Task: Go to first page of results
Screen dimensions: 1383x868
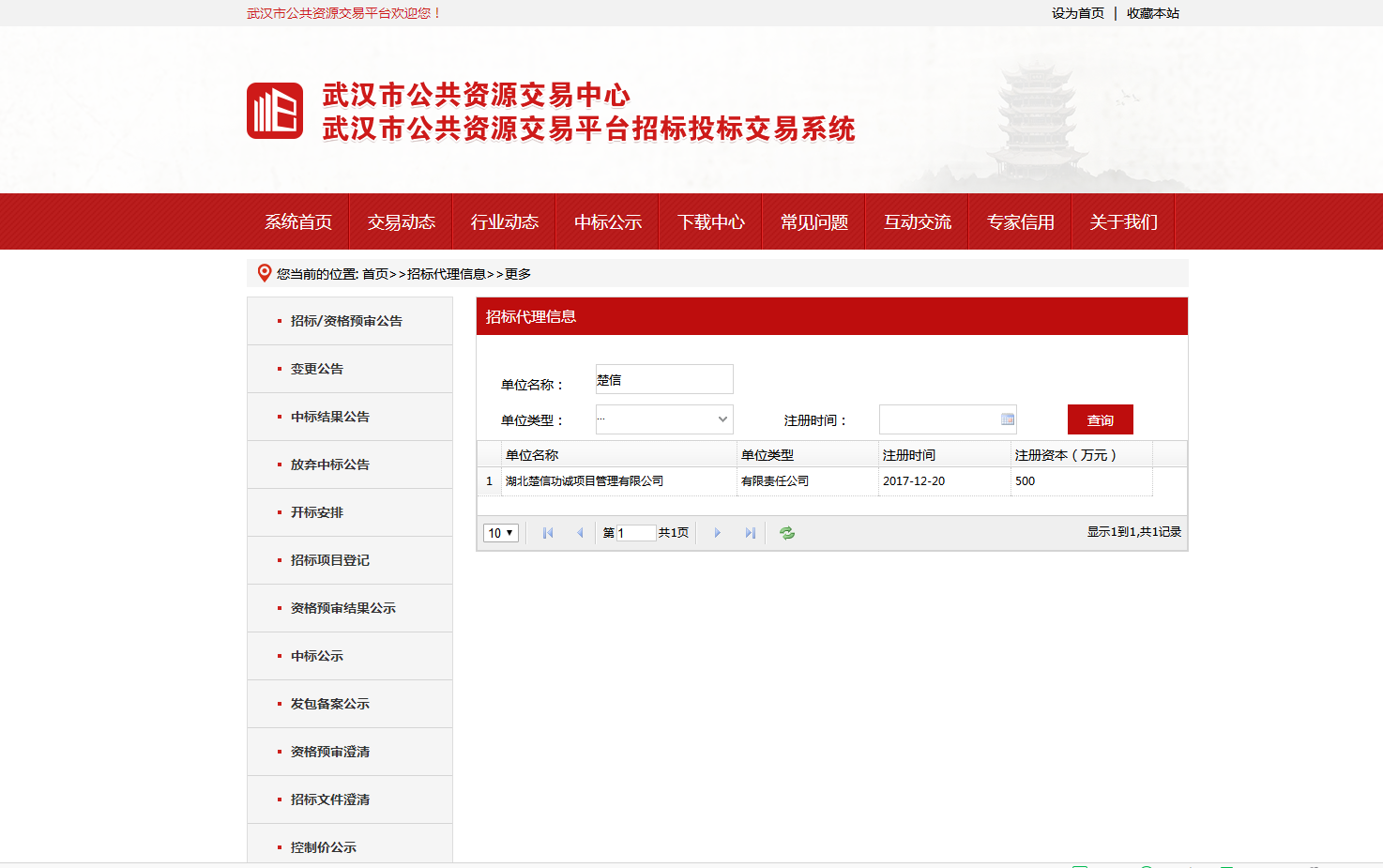Action: coord(548,533)
